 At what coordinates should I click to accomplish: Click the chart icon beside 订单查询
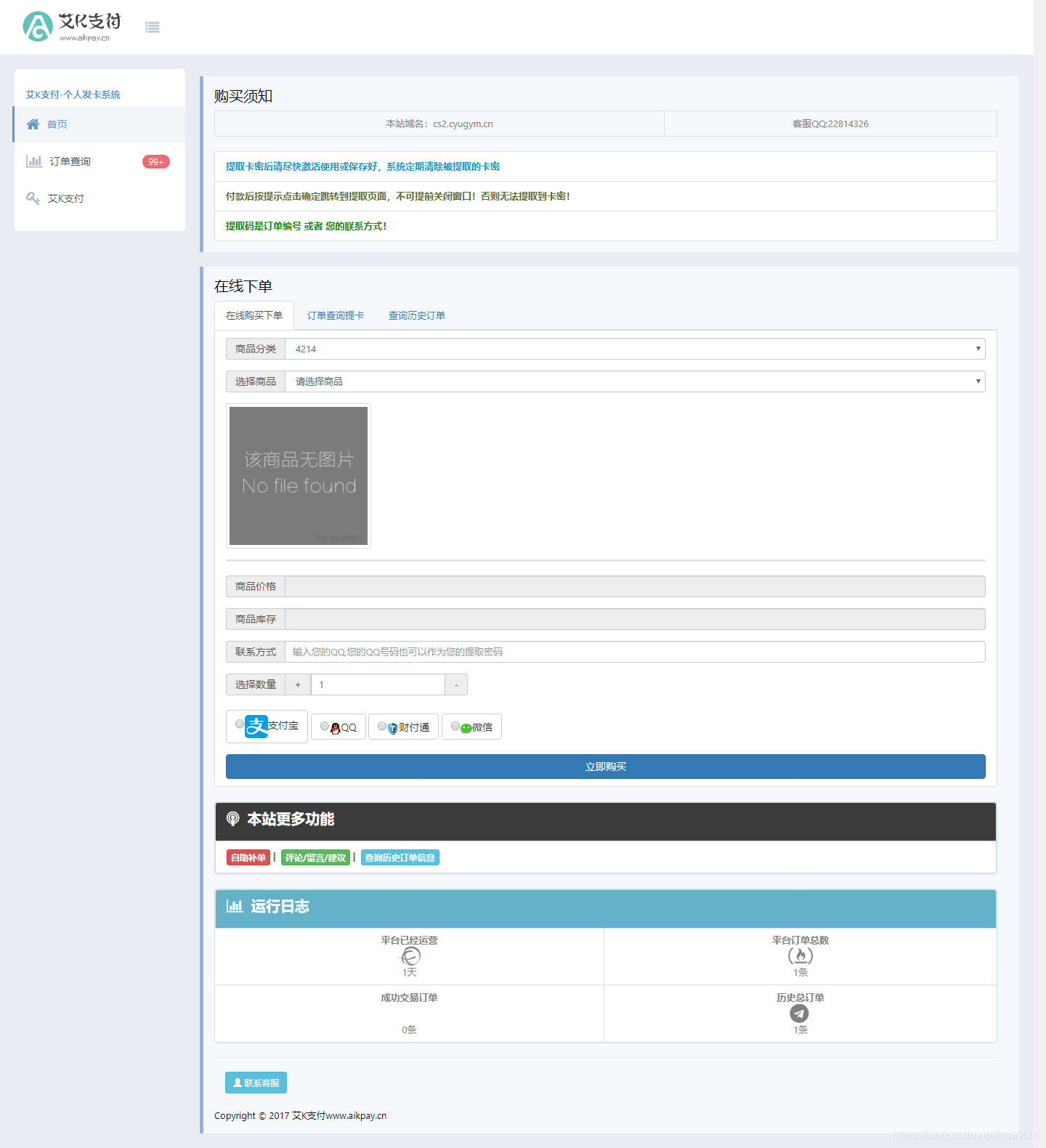(x=34, y=161)
